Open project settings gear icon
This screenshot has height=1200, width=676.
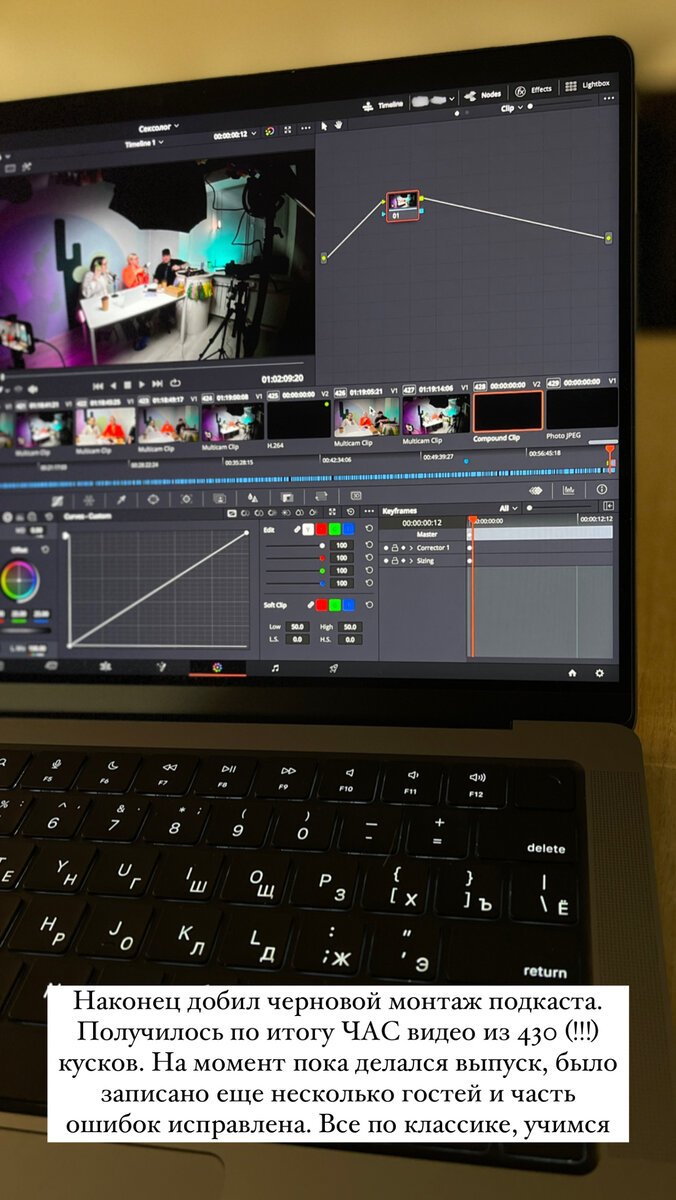click(599, 674)
